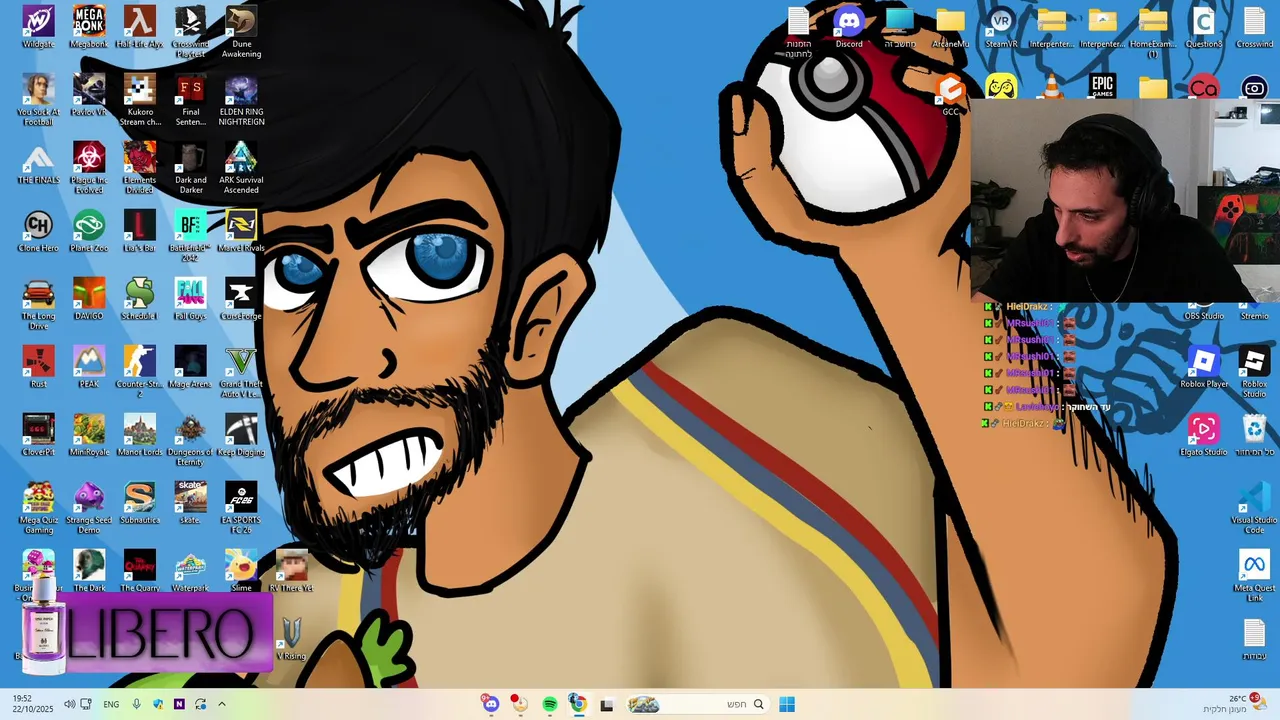Screen dimensions: 1280x720
Task: Open Marvel Rivals shortcut
Action: pos(241,231)
